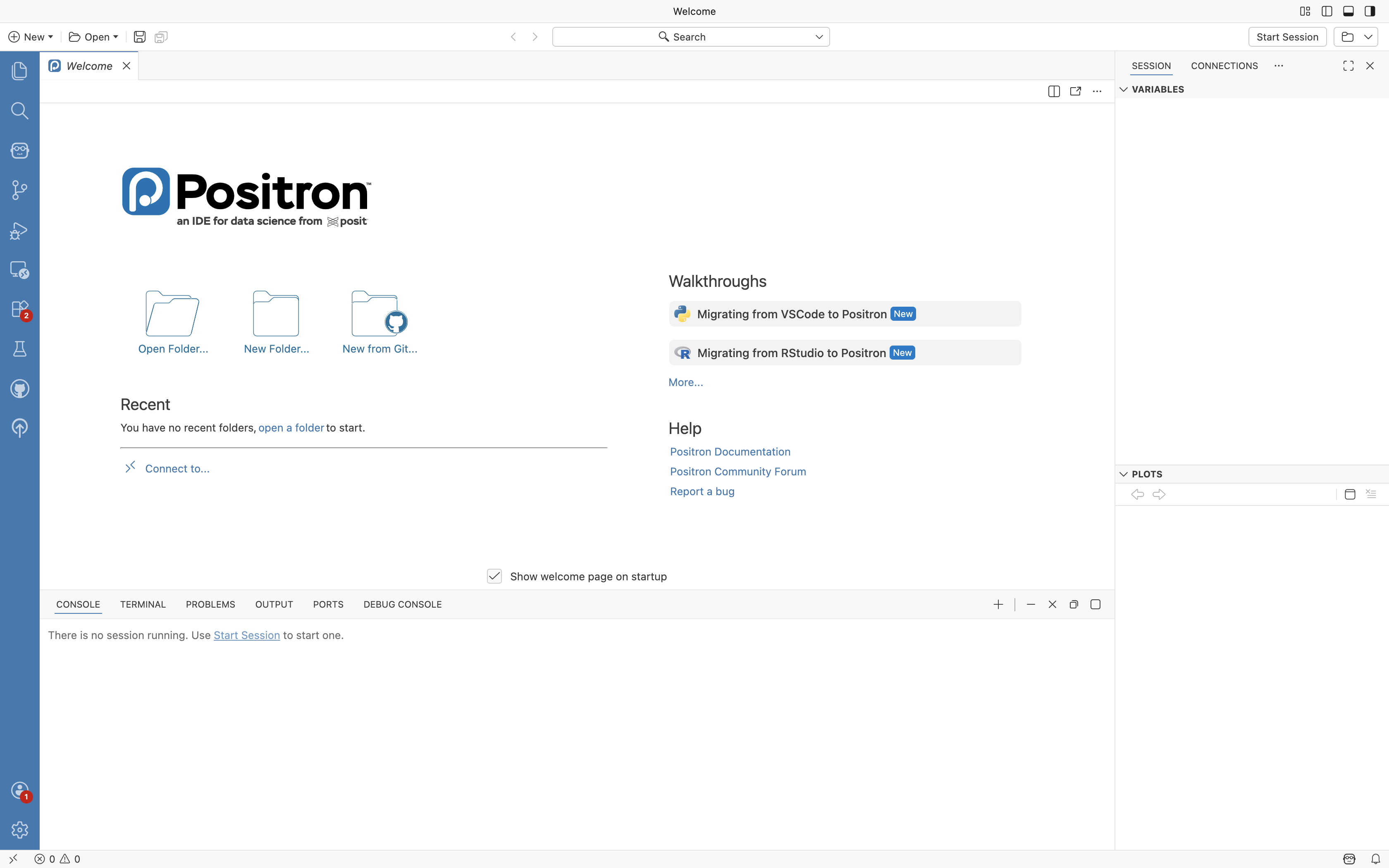Click the Start Session button
The height and width of the screenshot is (868, 1389).
[x=1287, y=37]
